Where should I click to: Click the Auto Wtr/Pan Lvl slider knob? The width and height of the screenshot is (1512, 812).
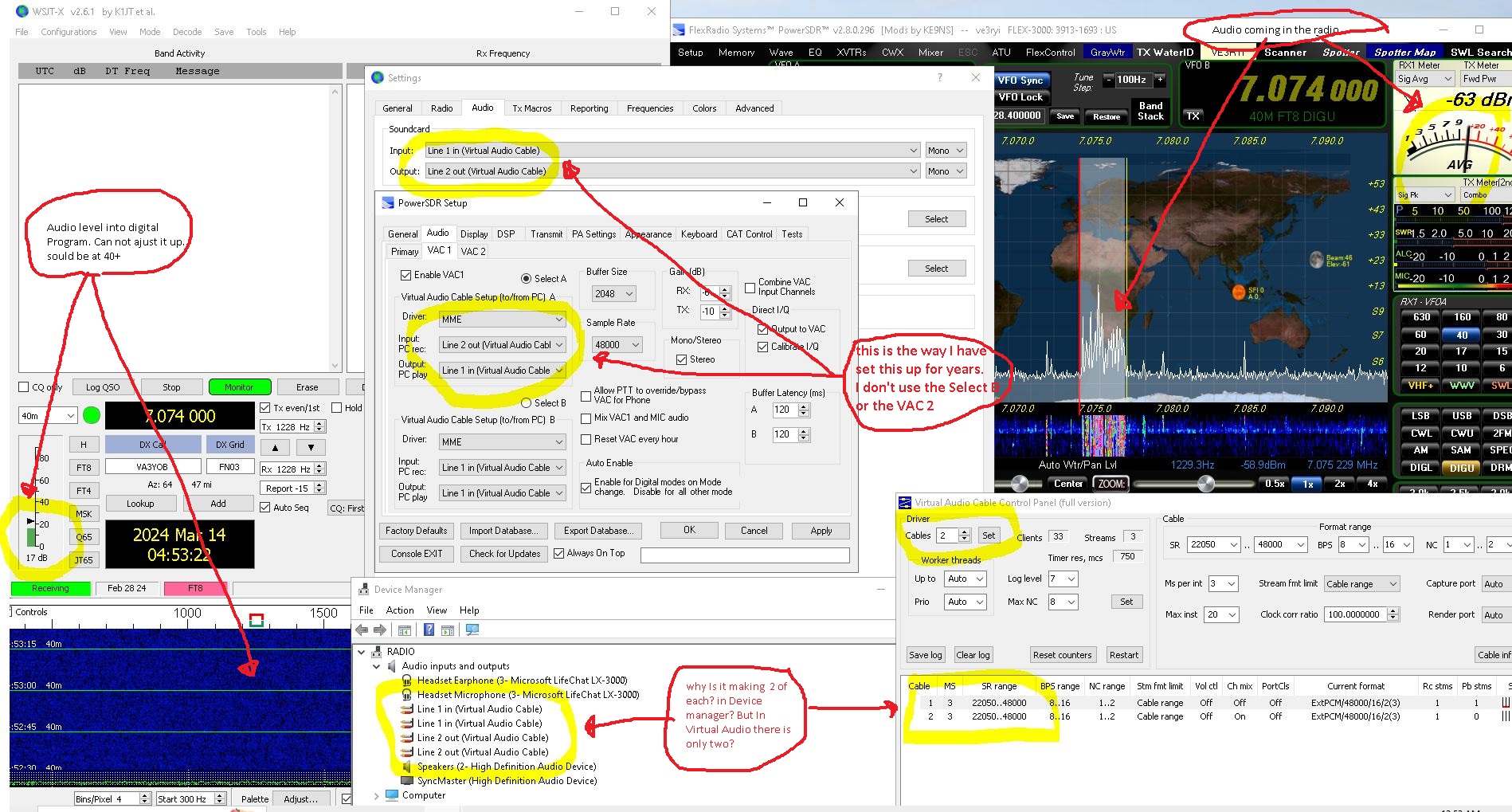click(x=1020, y=484)
